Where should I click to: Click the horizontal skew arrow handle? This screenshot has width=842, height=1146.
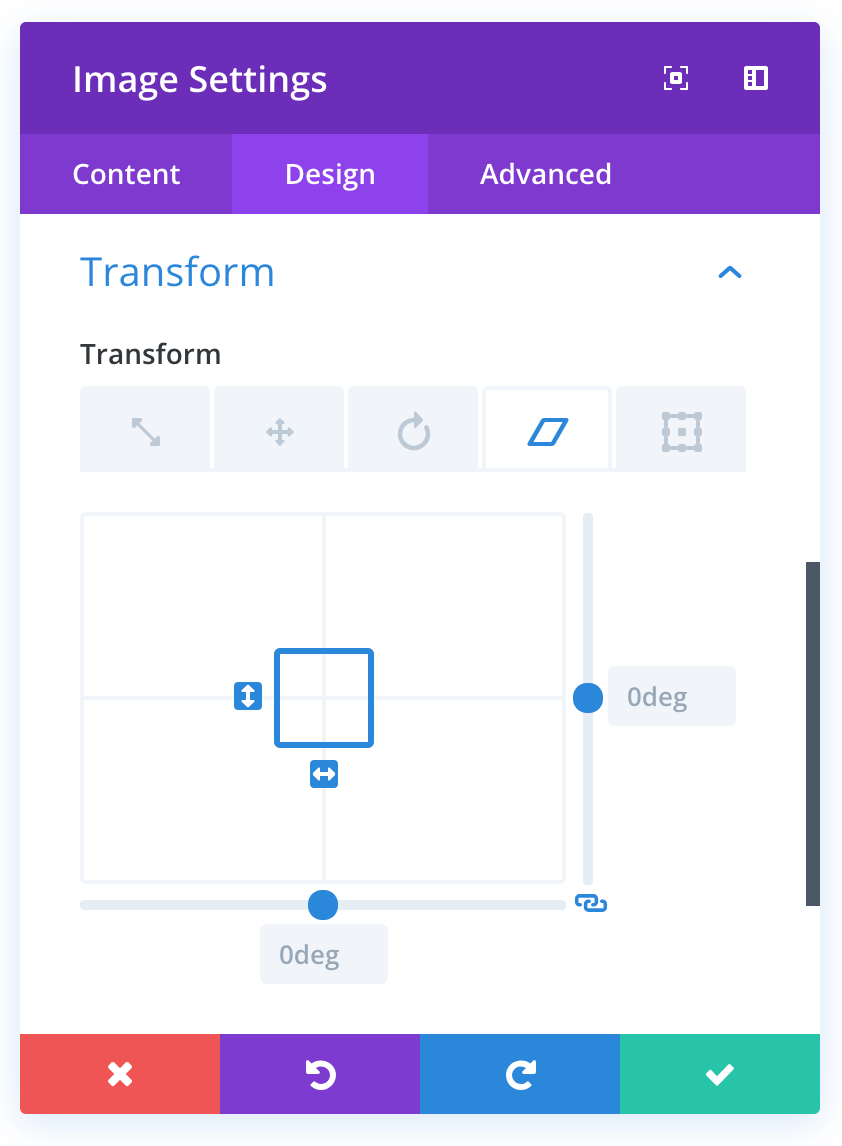[324, 773]
